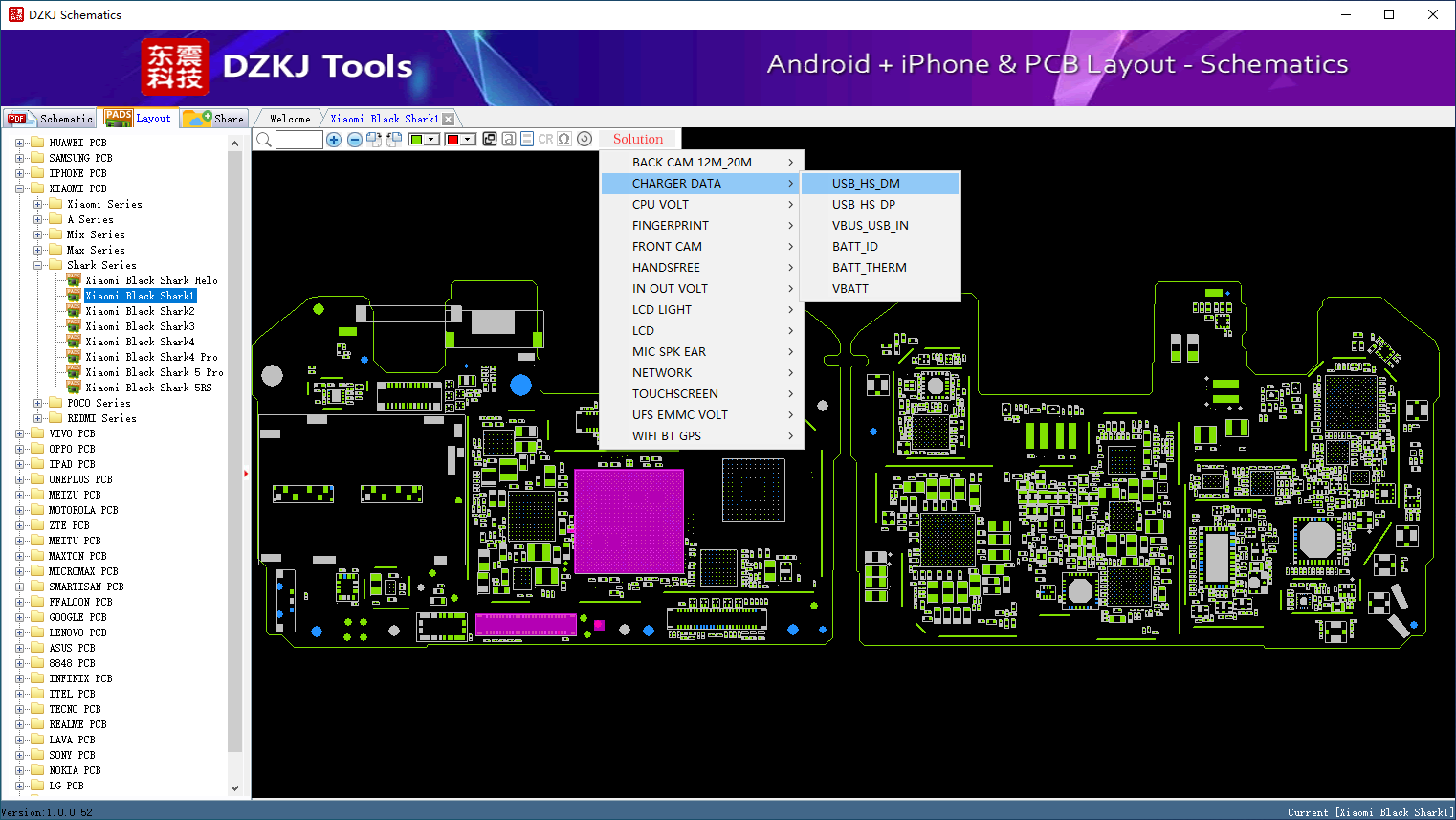The height and width of the screenshot is (820, 1456).
Task: Click the overlapping windows icon in toolbar
Action: click(x=490, y=139)
